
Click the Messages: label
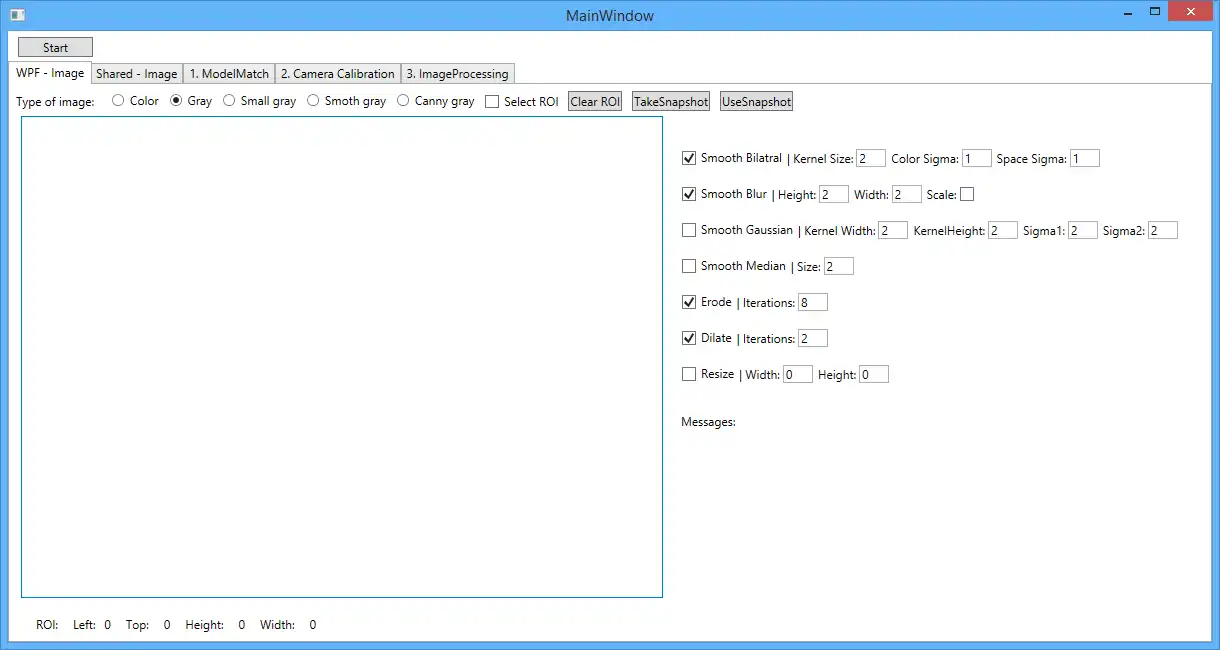(708, 422)
